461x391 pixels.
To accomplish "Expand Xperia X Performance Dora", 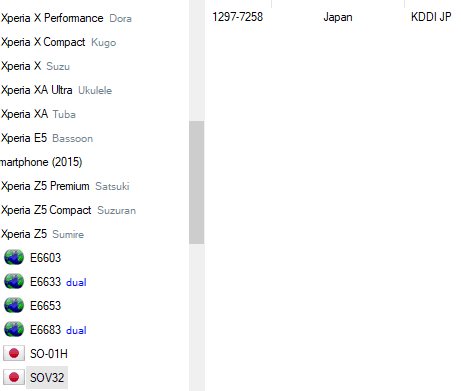I will point(66,18).
